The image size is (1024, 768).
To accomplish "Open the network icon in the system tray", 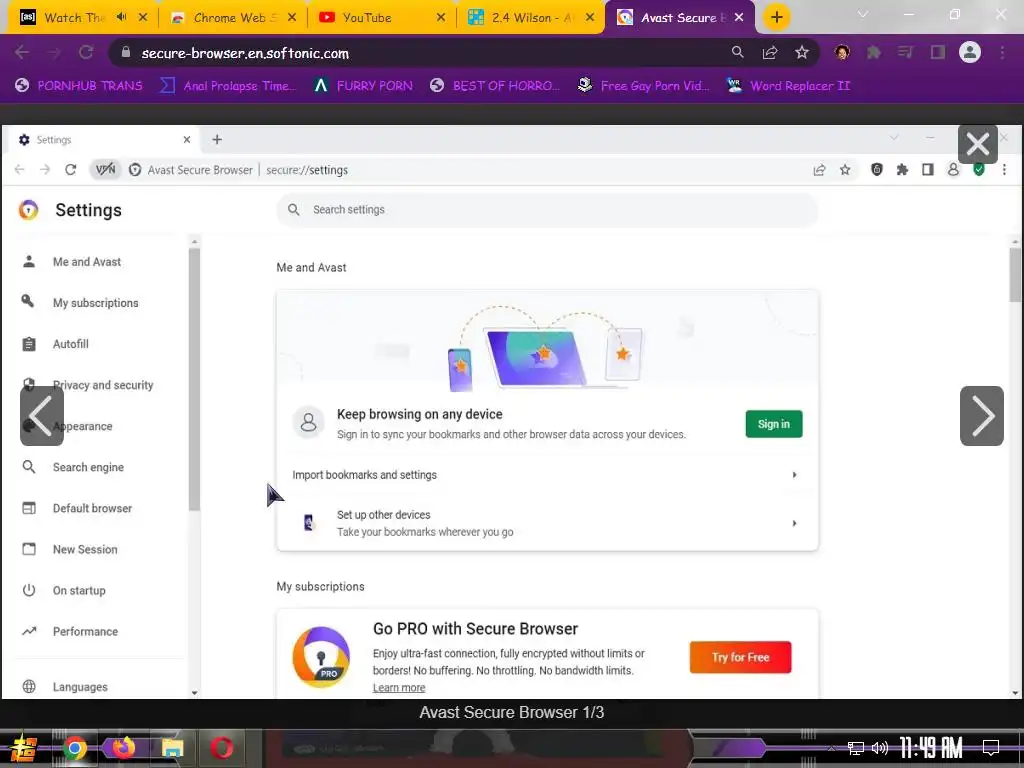I will (x=856, y=748).
